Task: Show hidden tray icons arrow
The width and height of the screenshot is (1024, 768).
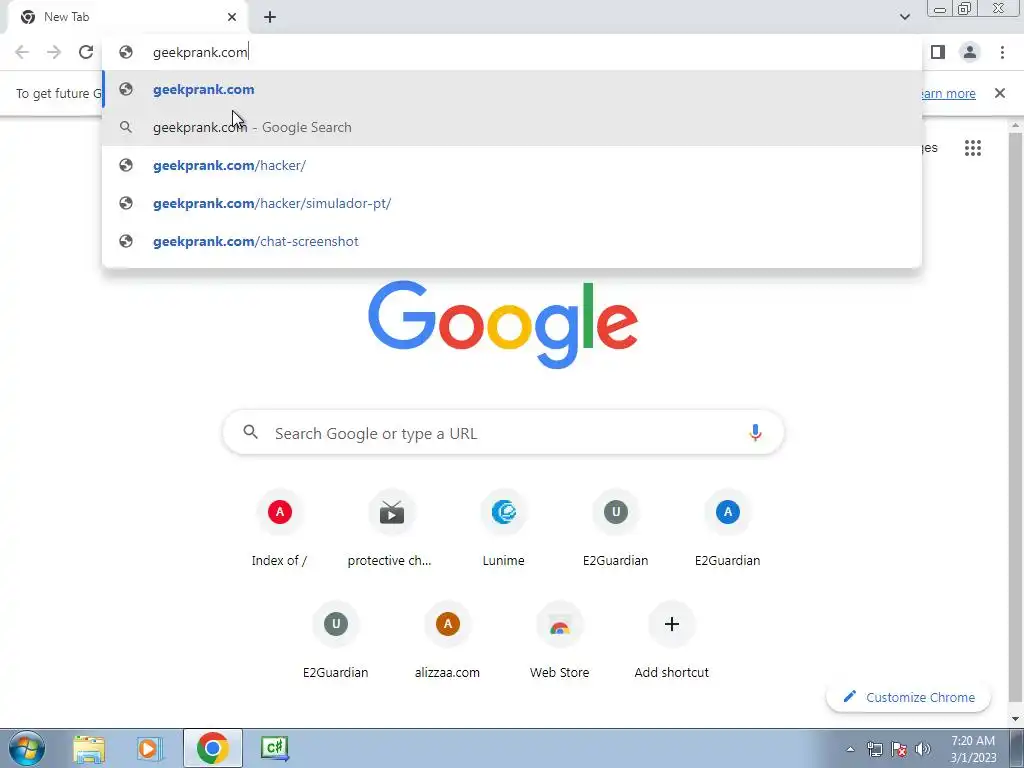Action: [850, 749]
